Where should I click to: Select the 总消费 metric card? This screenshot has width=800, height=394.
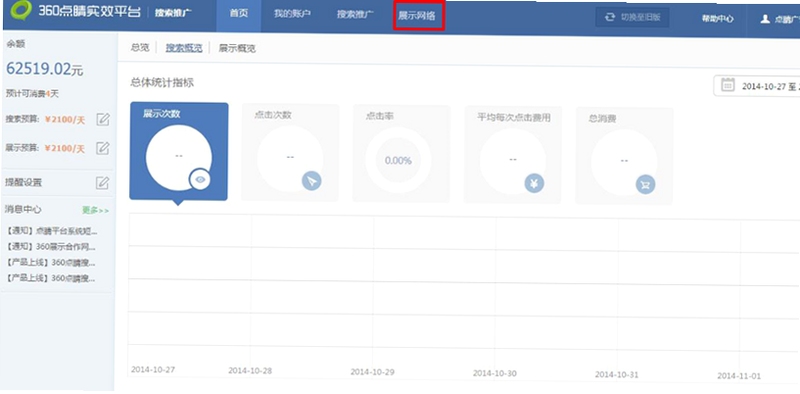pyautogui.click(x=624, y=156)
